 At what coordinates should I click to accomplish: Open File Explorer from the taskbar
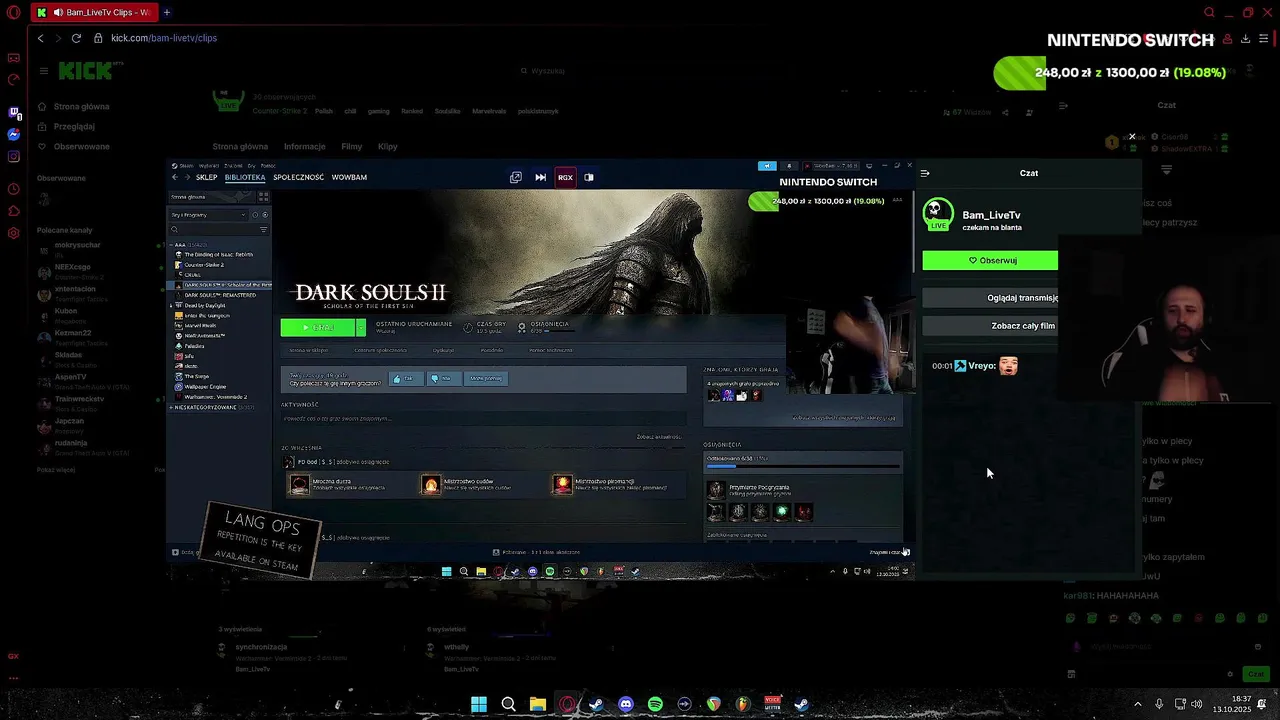pyautogui.click(x=538, y=704)
